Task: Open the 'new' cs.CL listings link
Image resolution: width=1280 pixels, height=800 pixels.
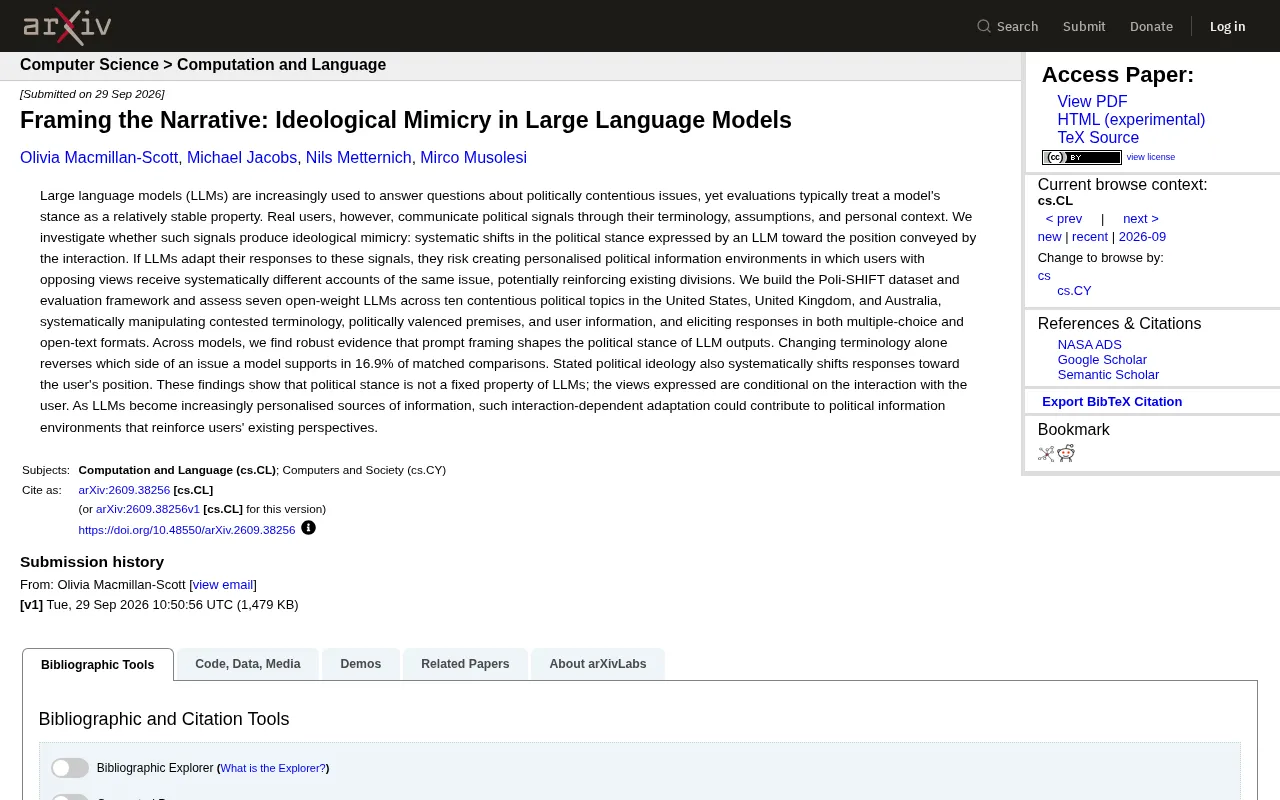Action: pyautogui.click(x=1049, y=237)
